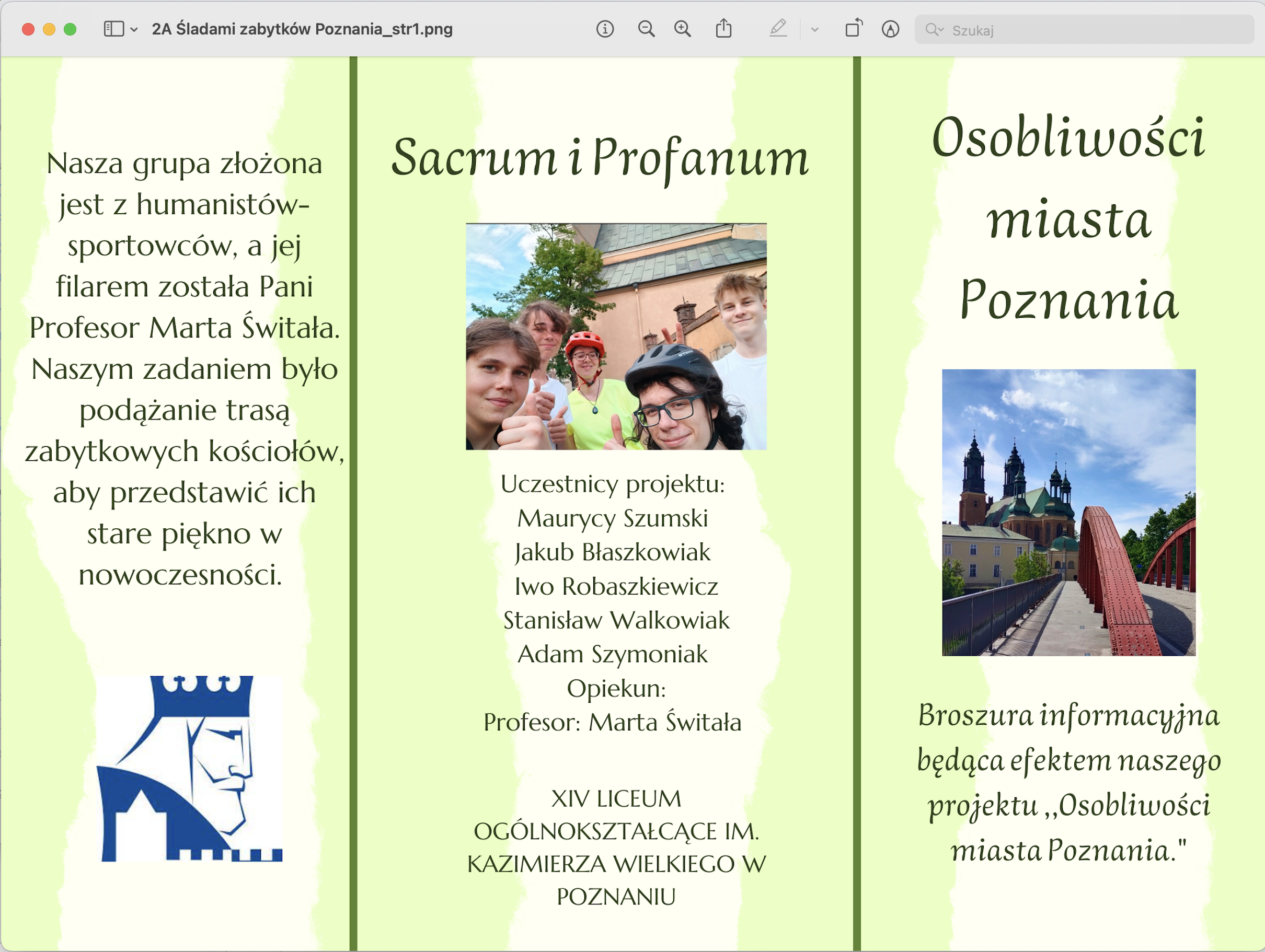1265x952 pixels.
Task: Open the search options magnifier dropdown
Action: 934,30
